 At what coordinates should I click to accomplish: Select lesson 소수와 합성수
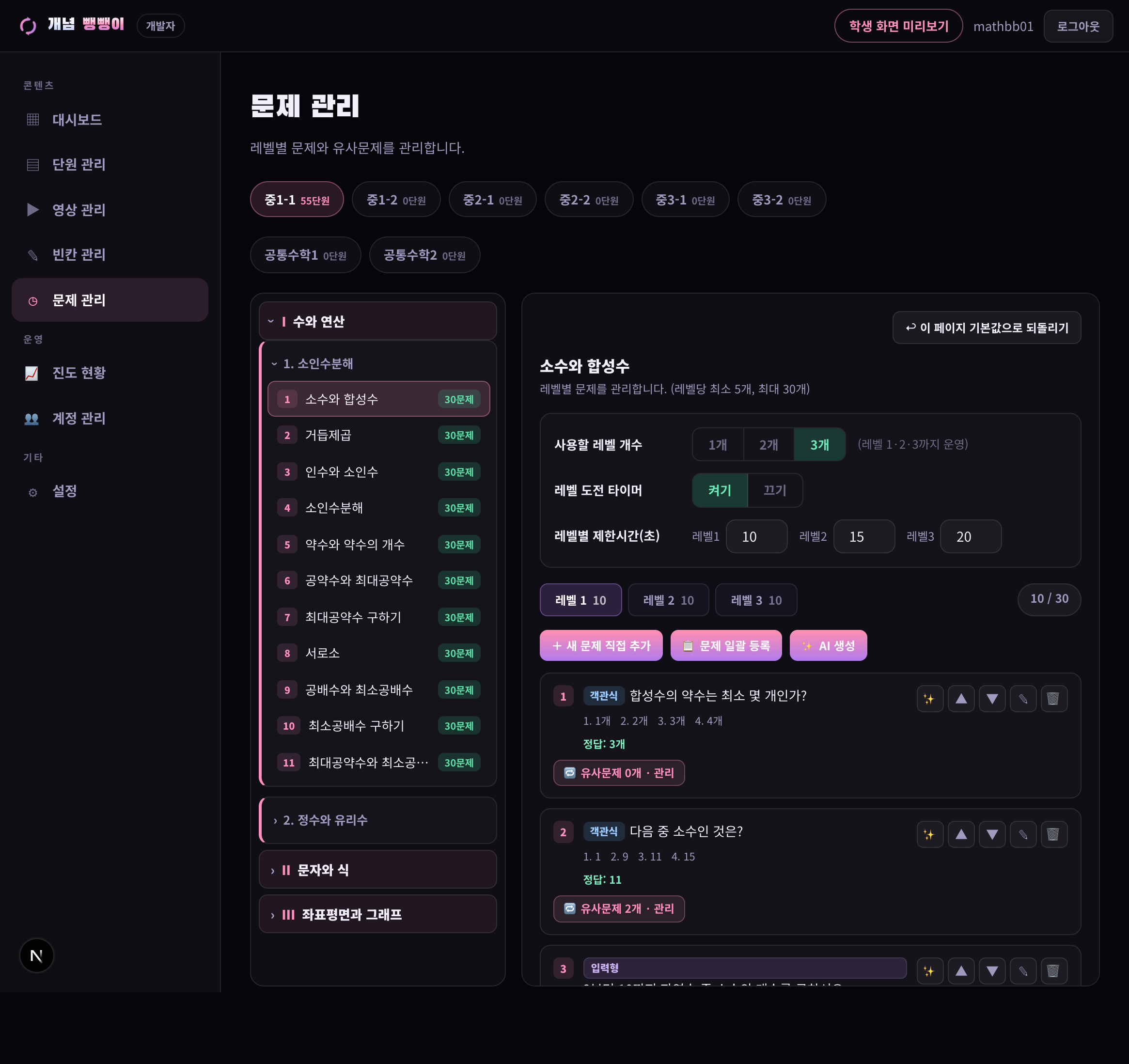tap(379, 399)
